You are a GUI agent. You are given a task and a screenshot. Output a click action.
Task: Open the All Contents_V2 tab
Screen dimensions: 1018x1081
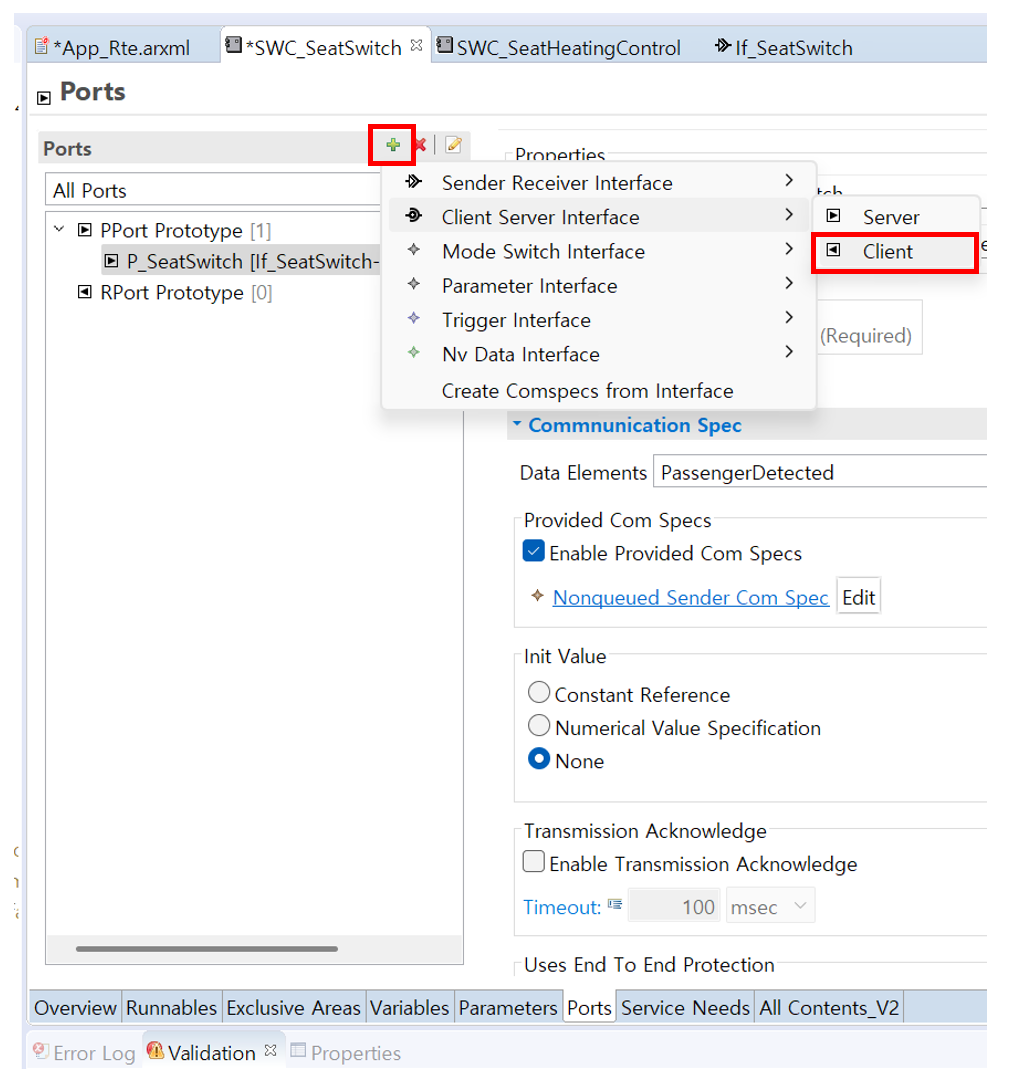829,1008
